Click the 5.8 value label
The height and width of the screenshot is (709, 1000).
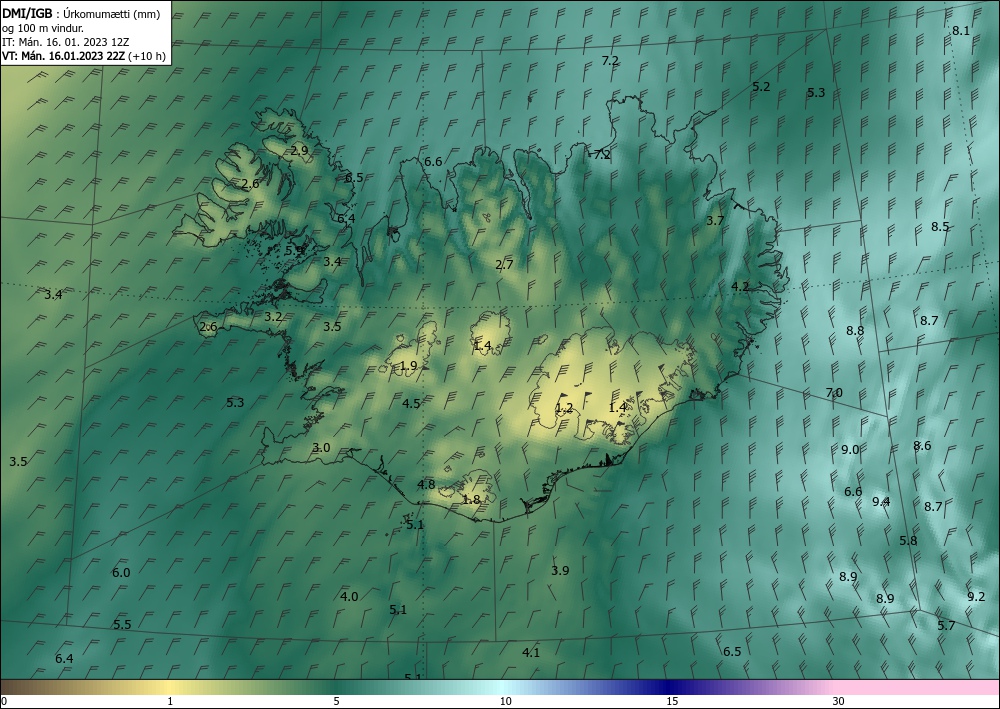[908, 541]
